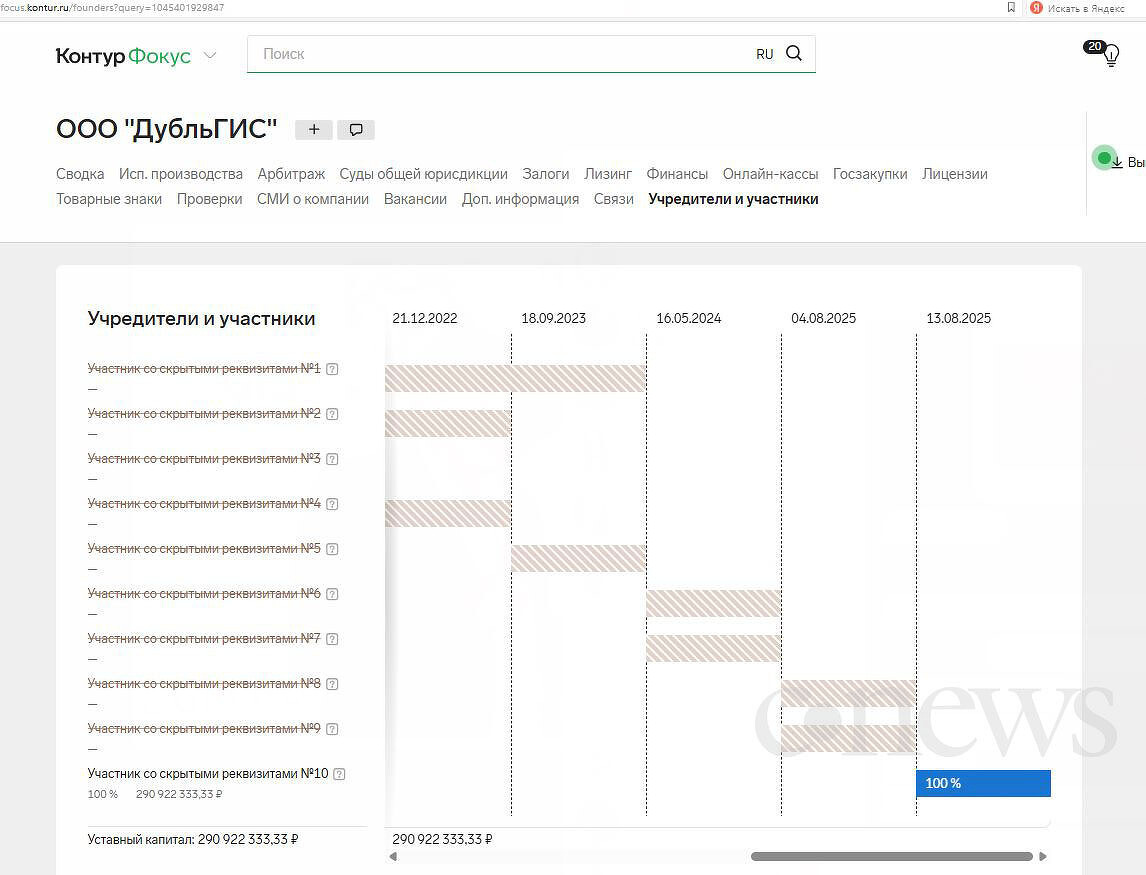Click the 18.09.2023 date header

point(553,318)
